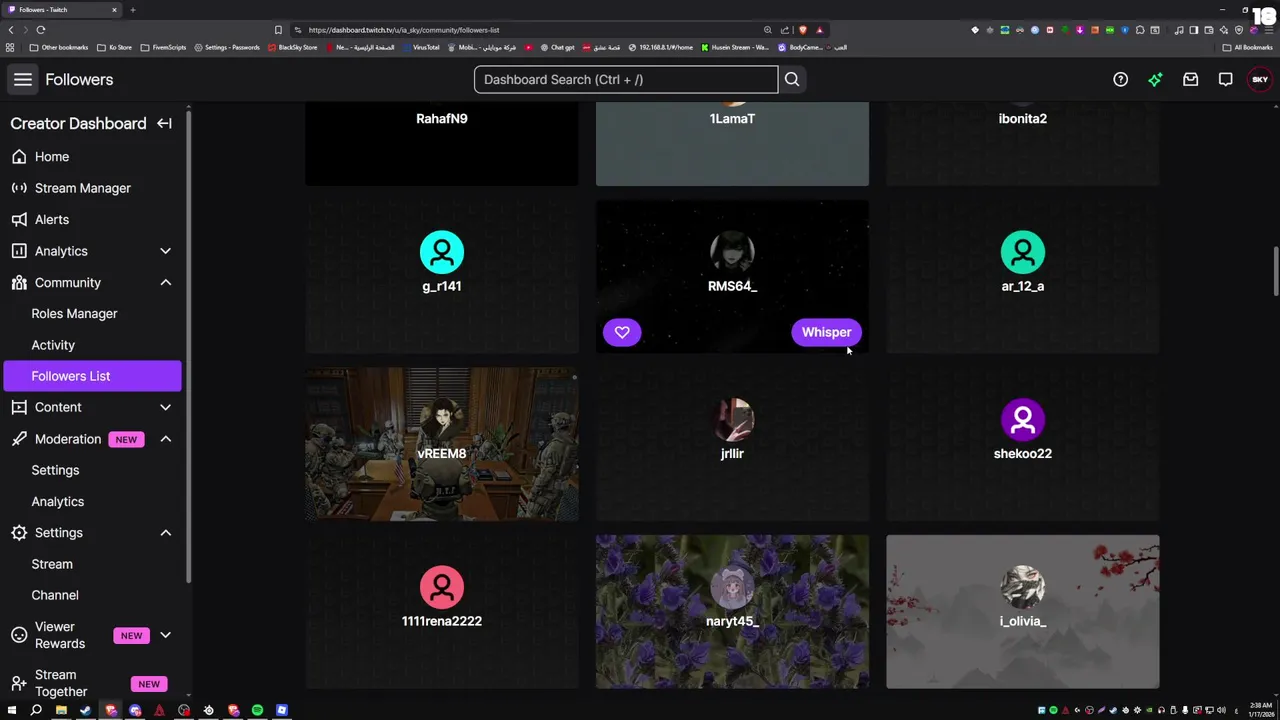Click into Dashboard Search field
The height and width of the screenshot is (720, 1280).
(626, 80)
